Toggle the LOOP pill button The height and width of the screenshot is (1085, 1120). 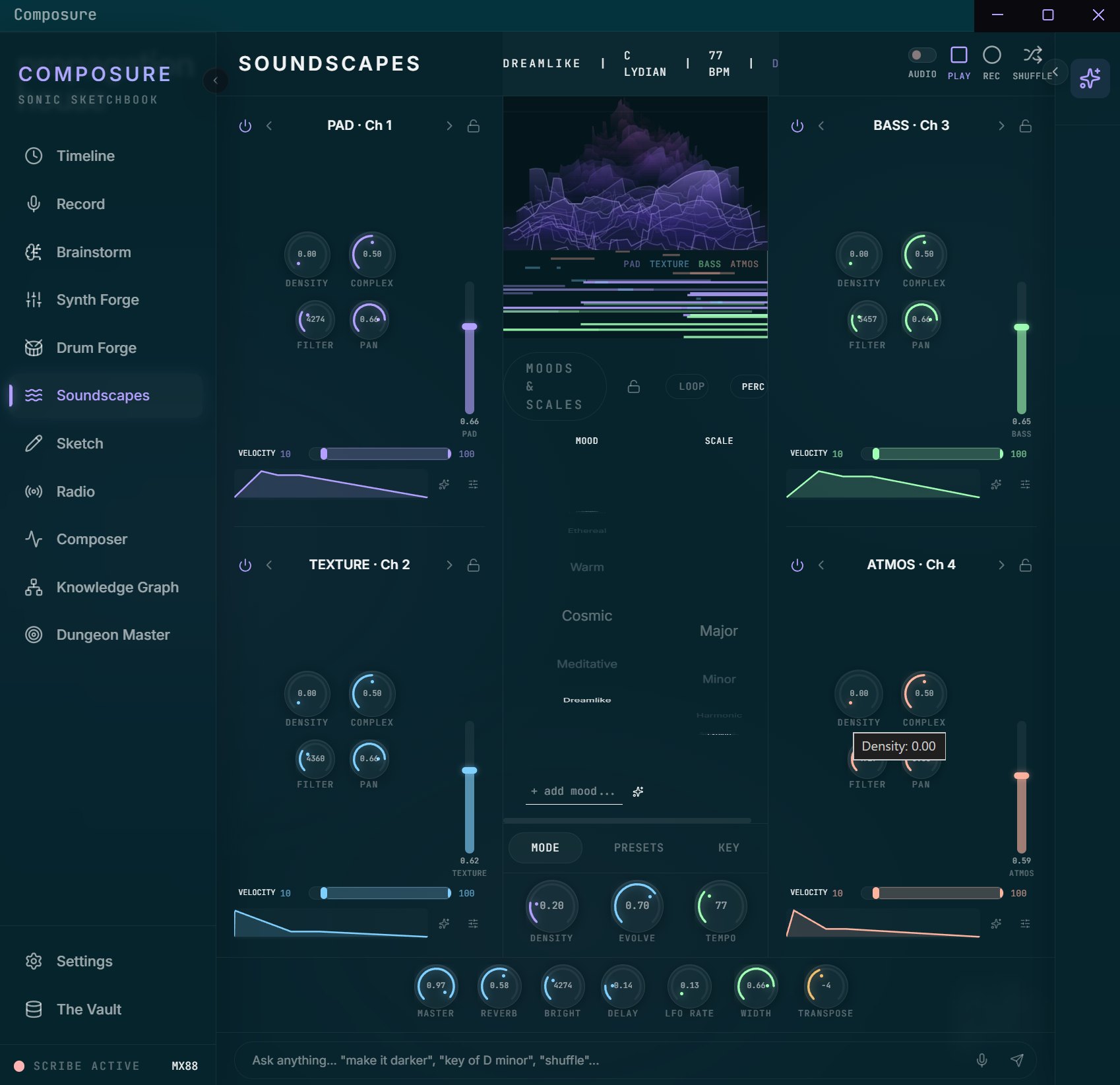(x=687, y=387)
